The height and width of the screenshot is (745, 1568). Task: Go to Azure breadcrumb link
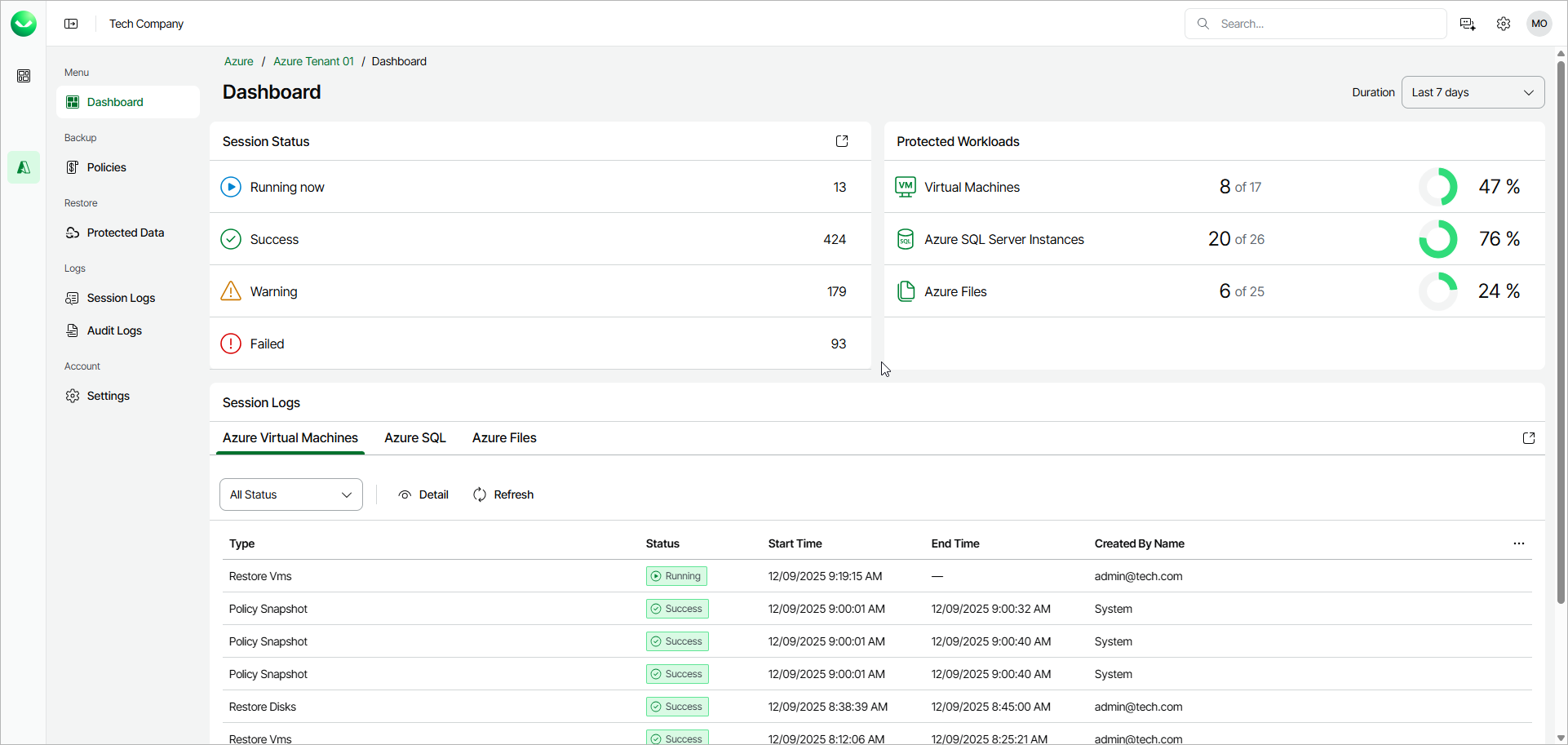point(239,61)
